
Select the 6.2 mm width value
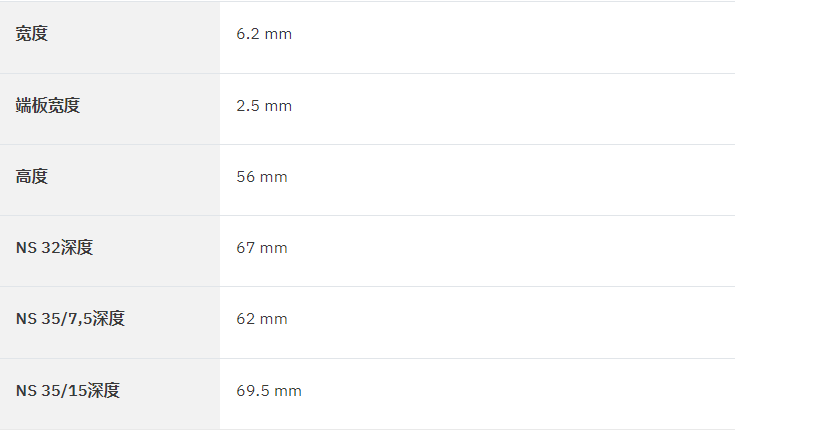click(264, 34)
